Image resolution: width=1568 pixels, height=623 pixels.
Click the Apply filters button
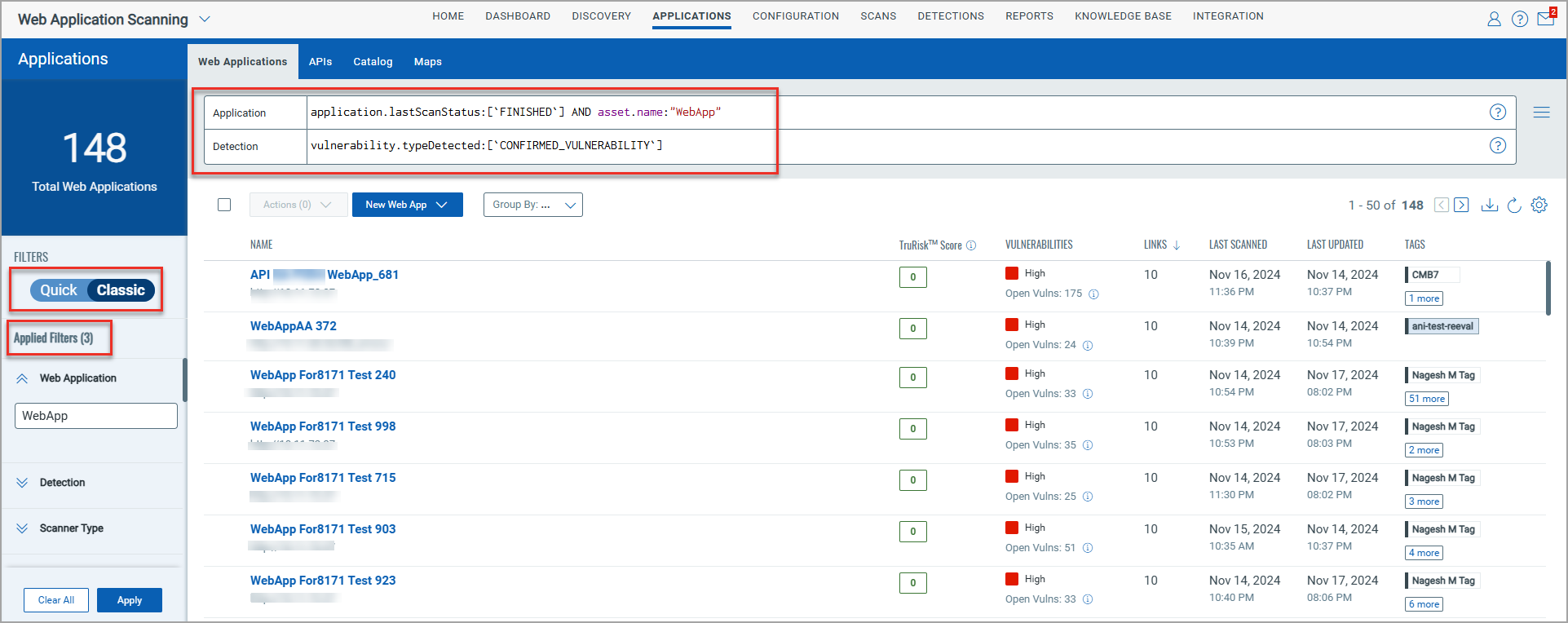click(x=129, y=600)
